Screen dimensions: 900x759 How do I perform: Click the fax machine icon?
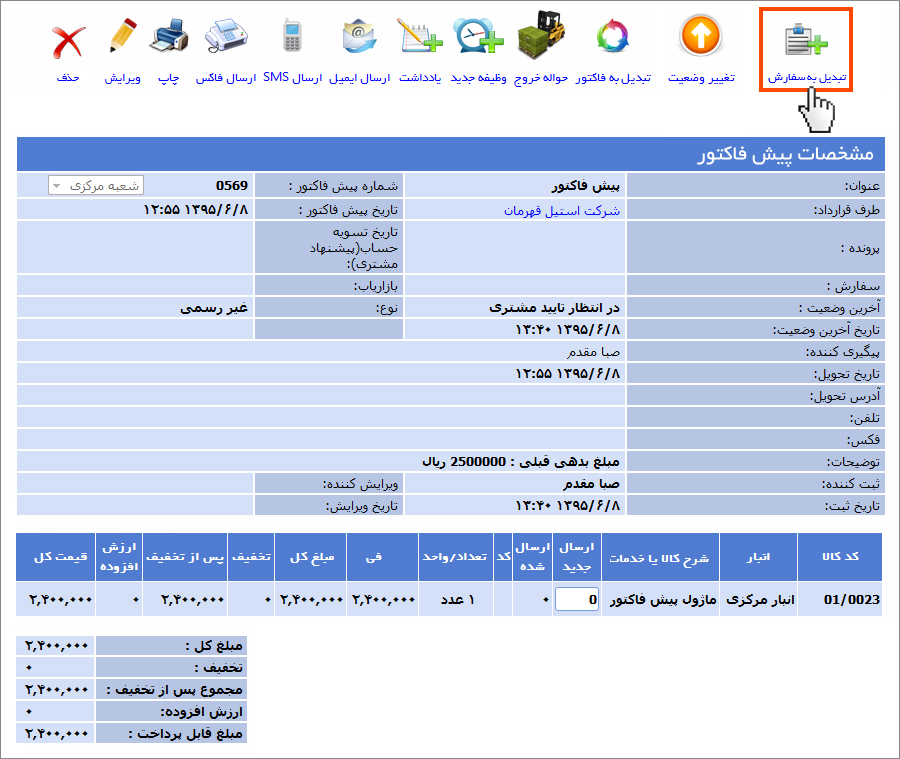(226, 36)
